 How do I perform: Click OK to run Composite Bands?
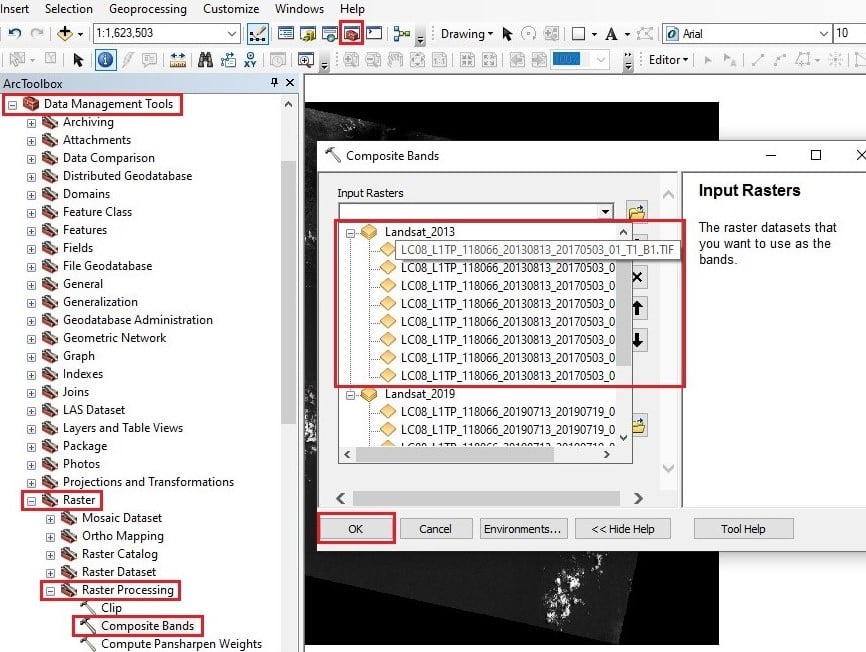click(356, 529)
